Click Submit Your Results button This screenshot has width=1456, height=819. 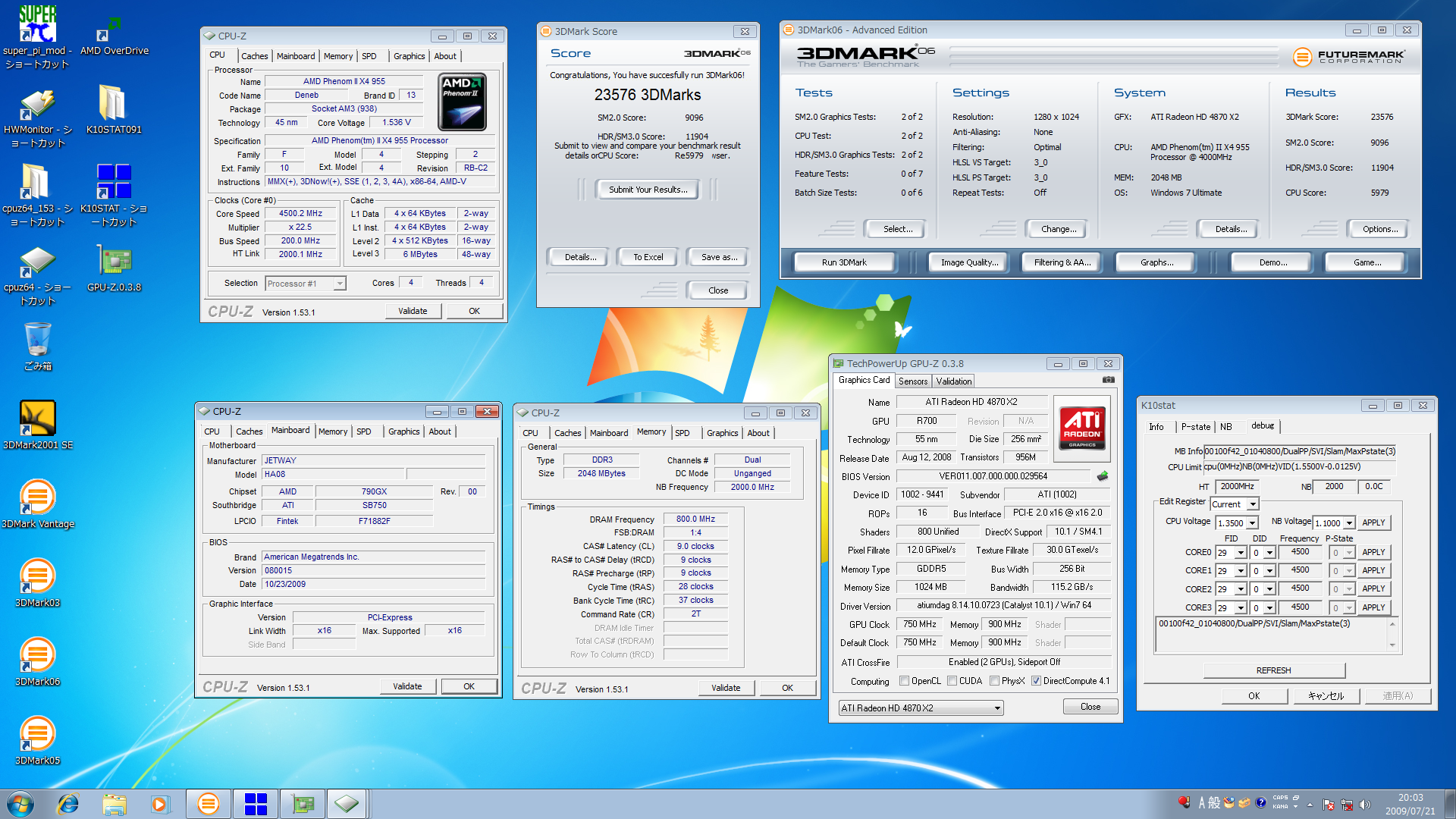(x=648, y=190)
